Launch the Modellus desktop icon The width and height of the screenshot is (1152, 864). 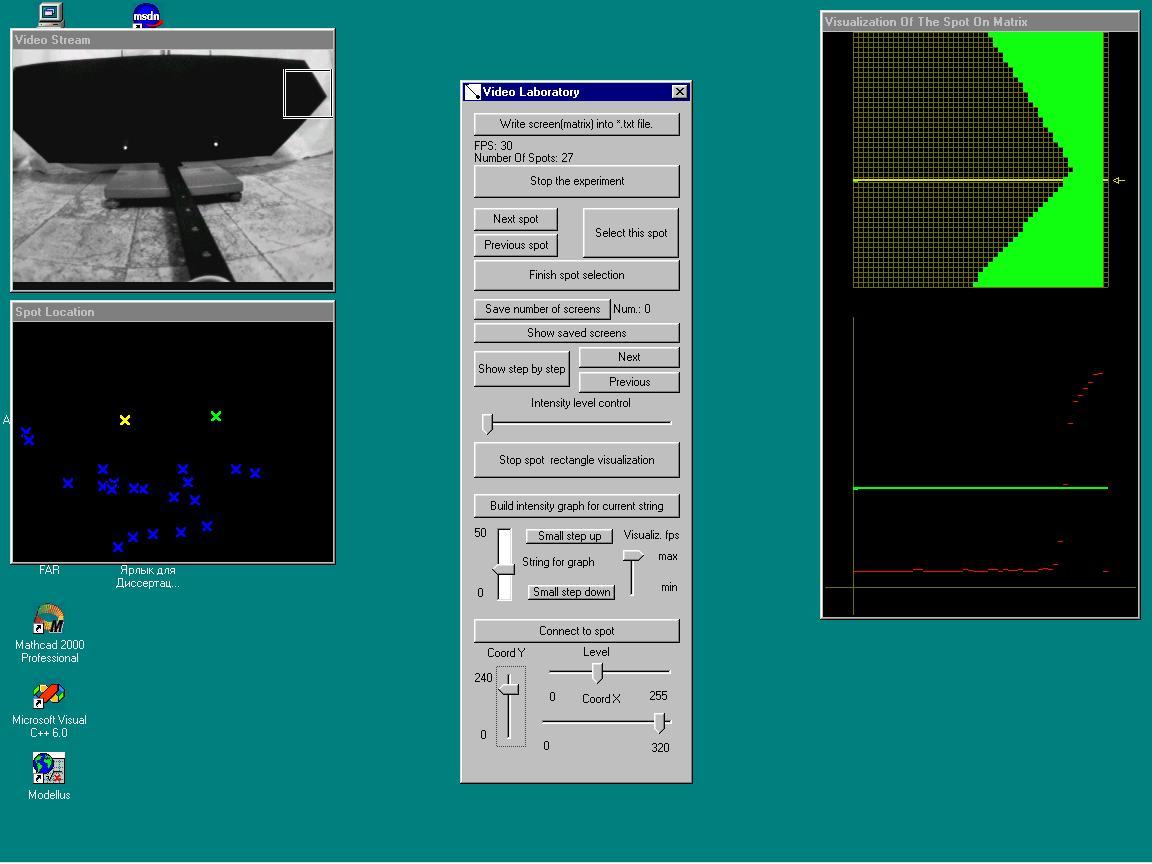coord(48,769)
